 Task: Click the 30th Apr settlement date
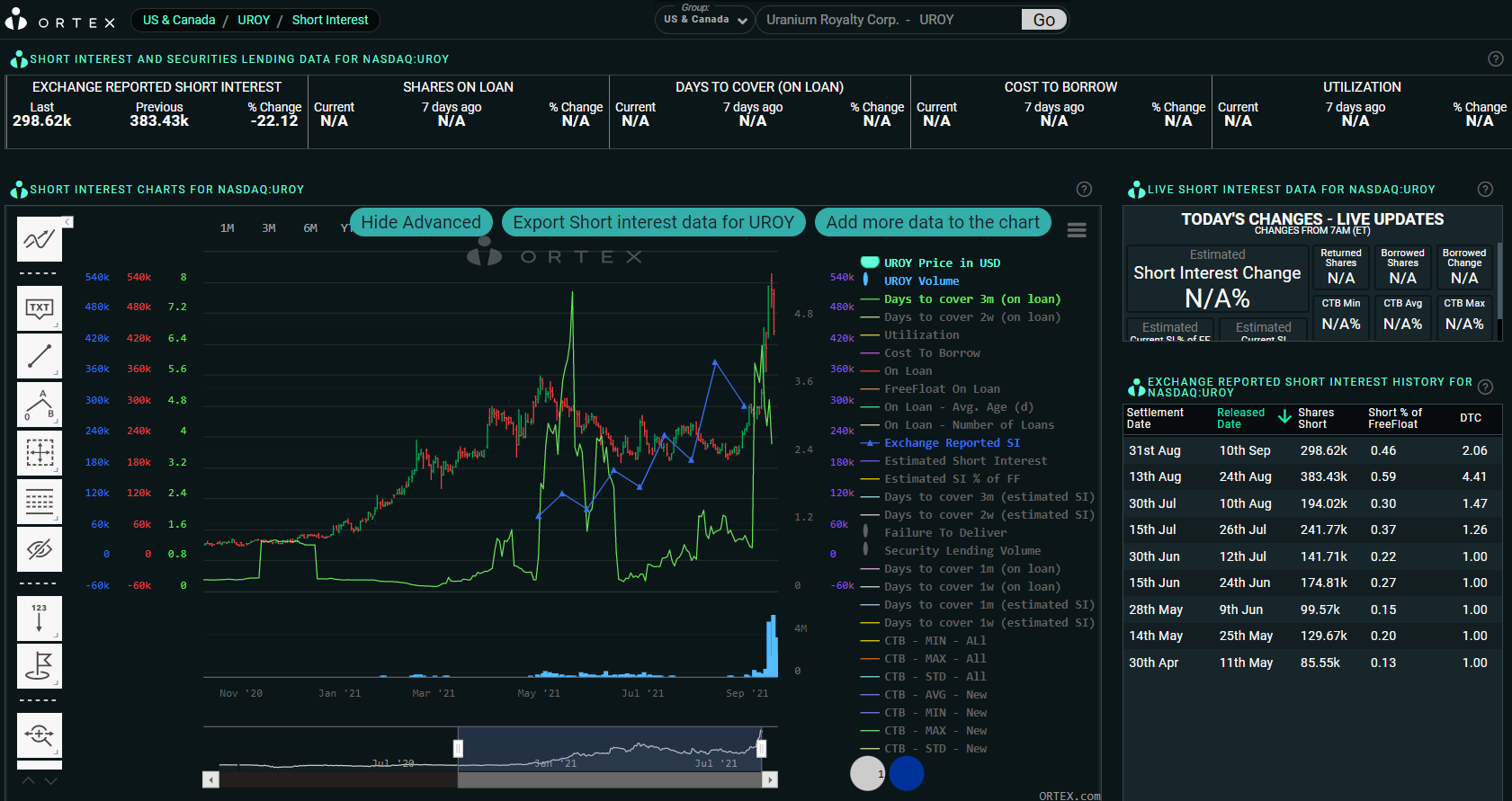tap(1154, 663)
